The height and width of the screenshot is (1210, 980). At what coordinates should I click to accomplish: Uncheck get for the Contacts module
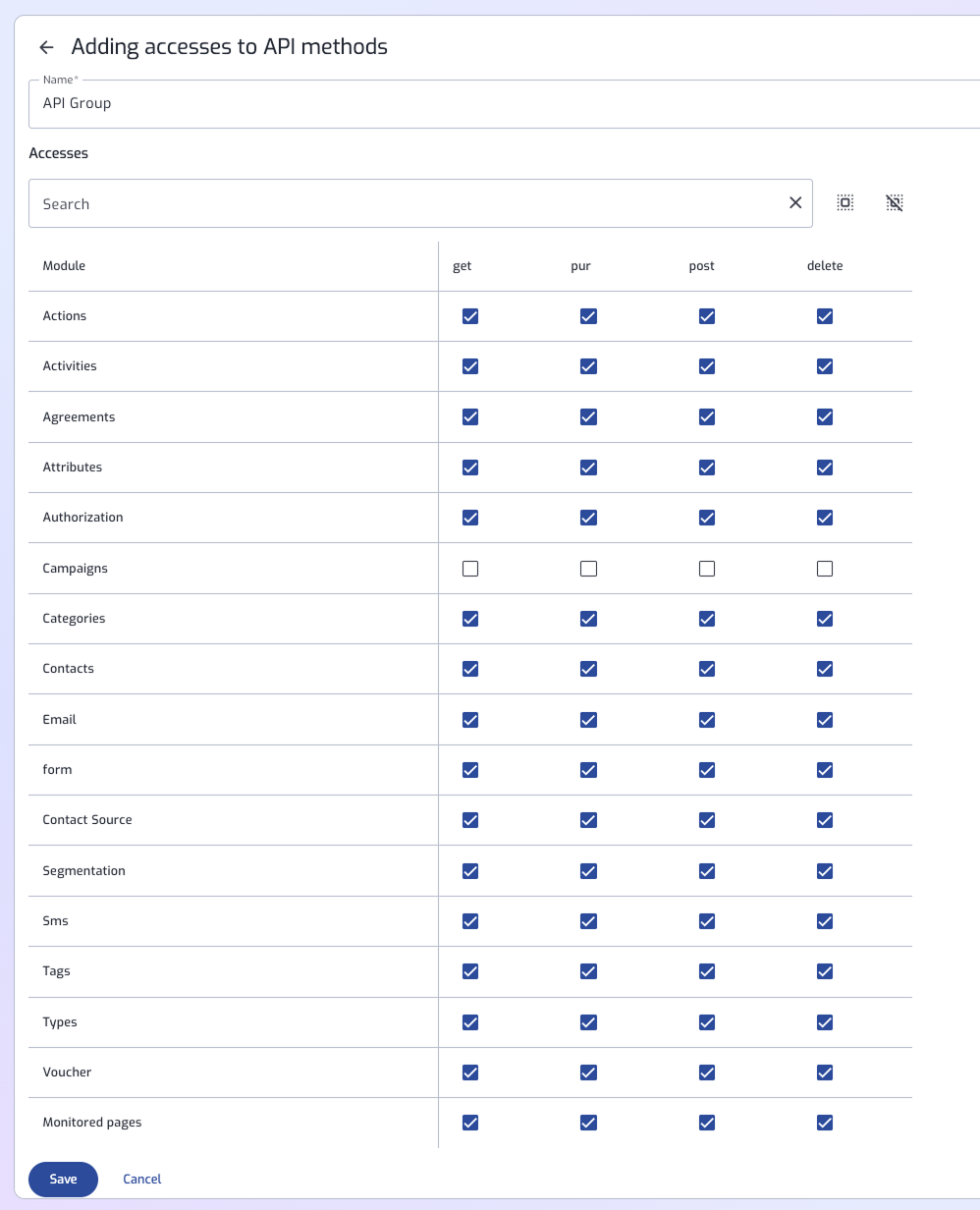pyautogui.click(x=470, y=669)
